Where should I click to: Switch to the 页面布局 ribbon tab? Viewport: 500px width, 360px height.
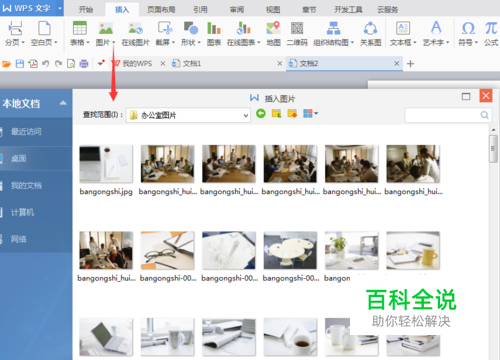tap(161, 9)
